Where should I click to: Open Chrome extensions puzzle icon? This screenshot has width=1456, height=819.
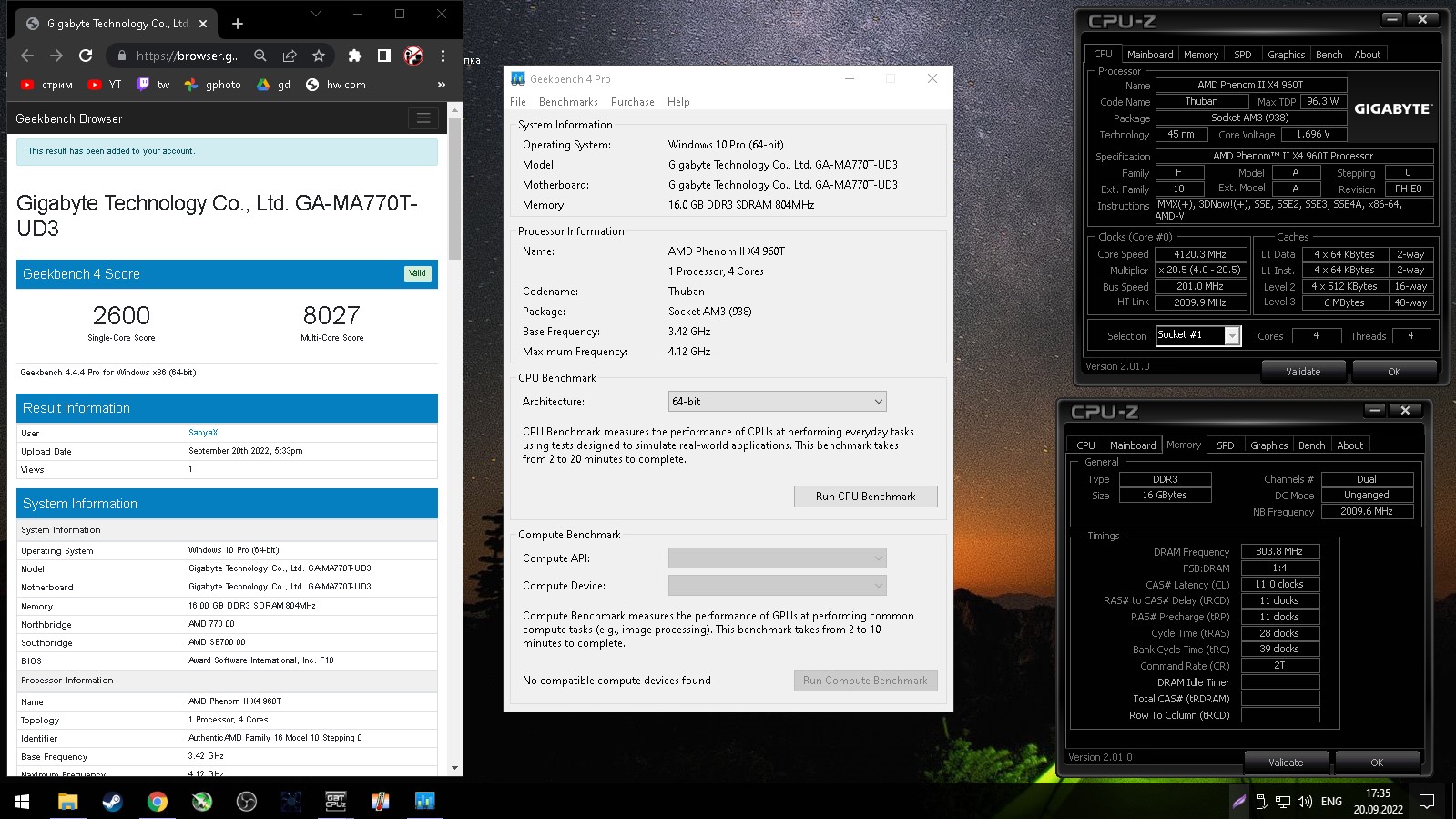(355, 56)
